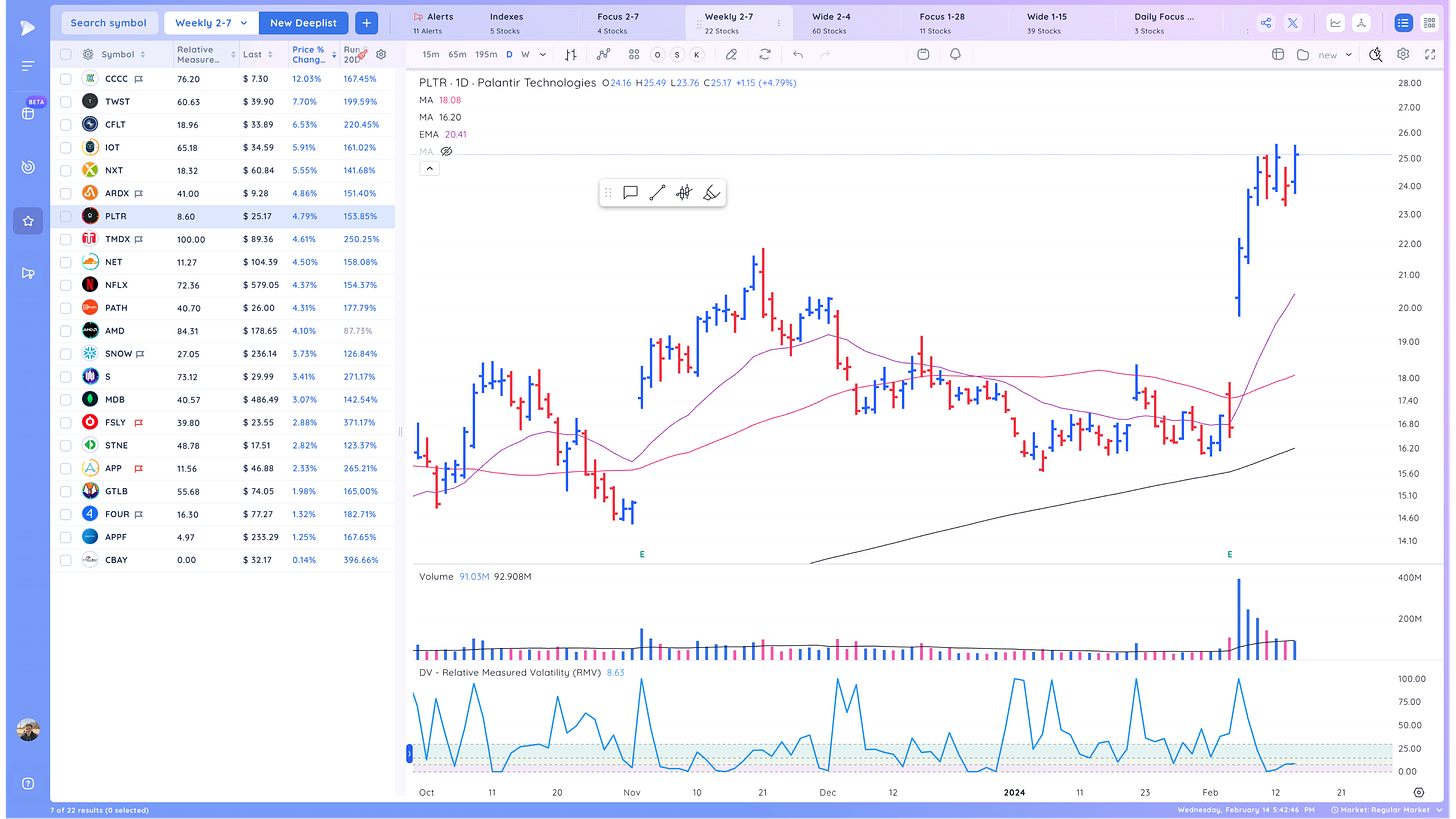Open the Weekly 2-7 deeplist dropdown
Viewport: 1456px width, 819px height.
(211, 22)
